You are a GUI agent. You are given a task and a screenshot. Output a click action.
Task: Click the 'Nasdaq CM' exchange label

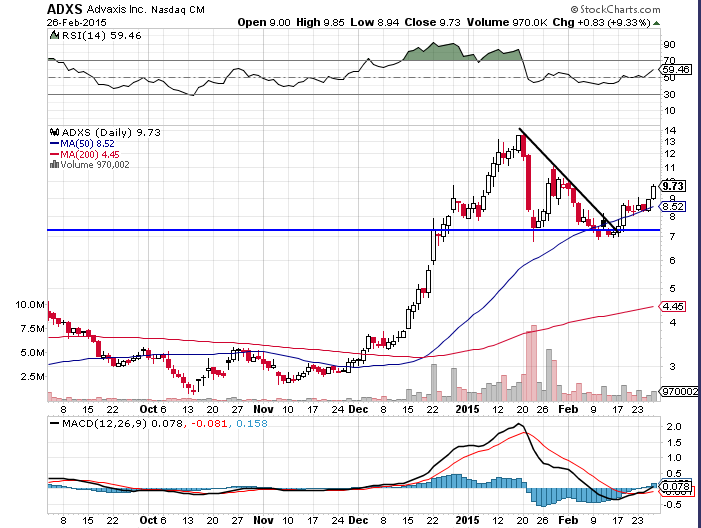tap(177, 9)
